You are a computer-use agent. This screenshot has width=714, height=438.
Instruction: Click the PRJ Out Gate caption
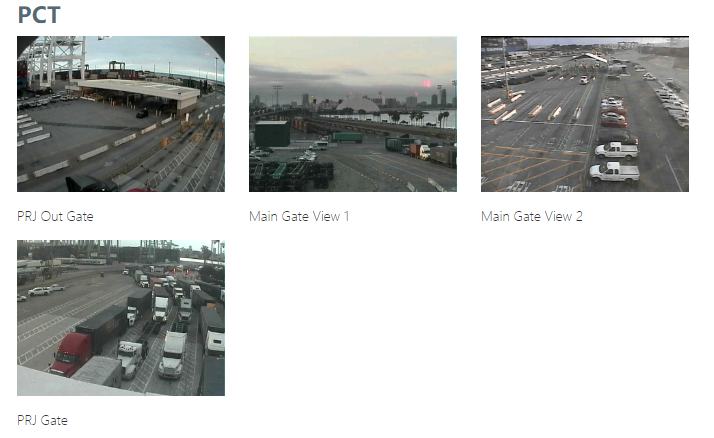coord(55,216)
